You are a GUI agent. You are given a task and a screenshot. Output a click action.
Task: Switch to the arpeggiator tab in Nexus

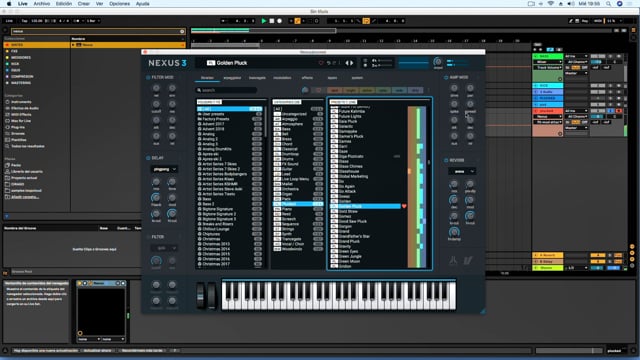tap(232, 78)
